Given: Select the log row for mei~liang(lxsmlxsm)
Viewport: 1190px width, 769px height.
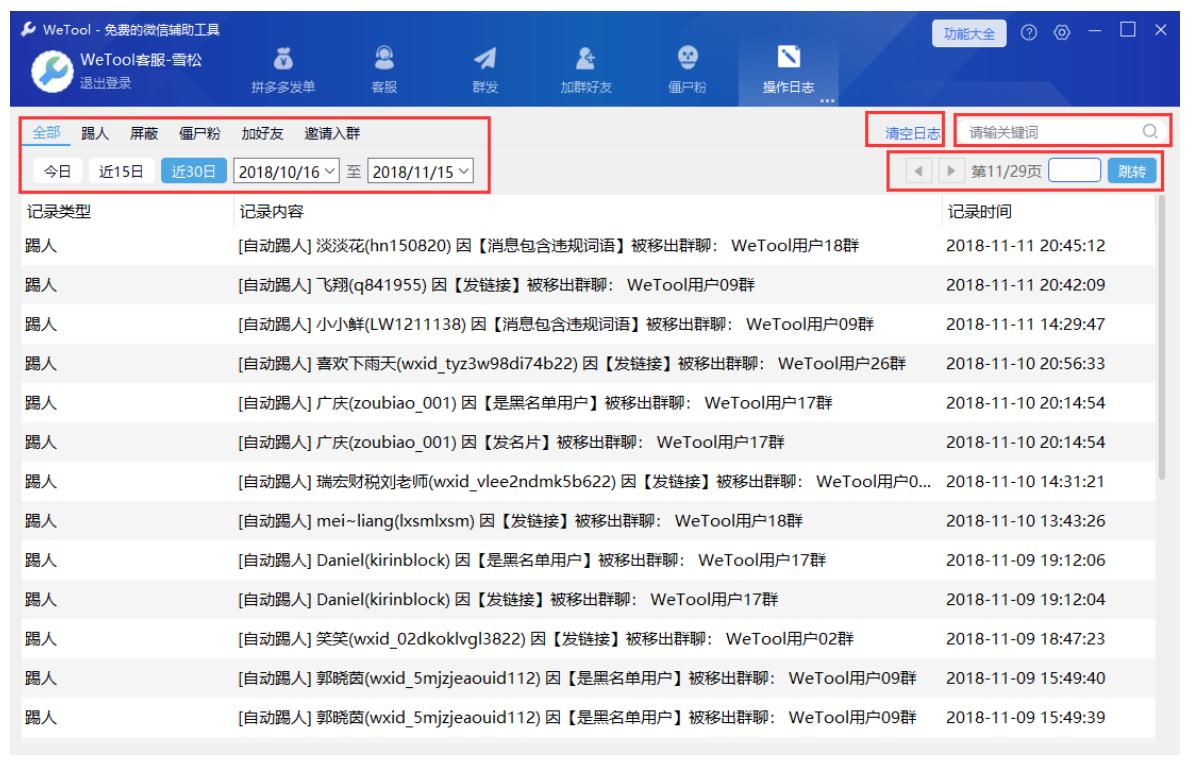Looking at the screenshot, I should point(588,521).
